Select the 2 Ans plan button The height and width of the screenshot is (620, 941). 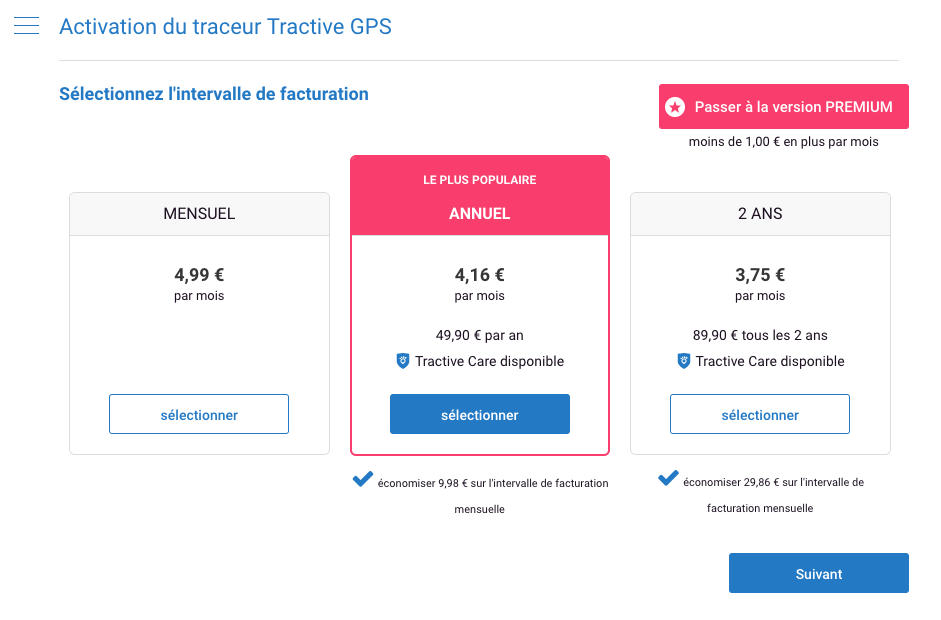pyautogui.click(x=760, y=414)
